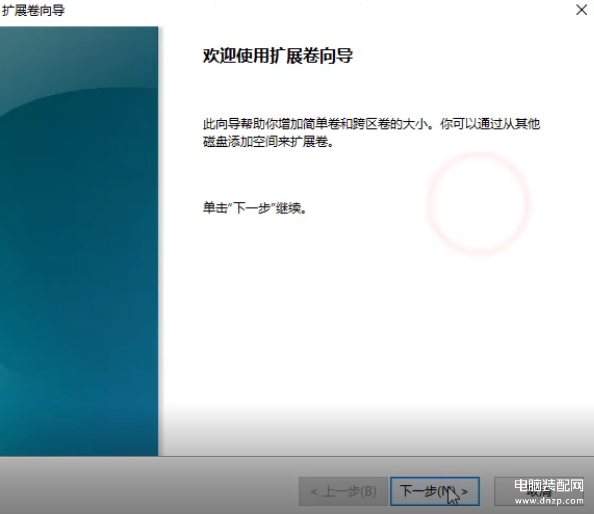Click 取消 button behind the watermark

coord(539,491)
